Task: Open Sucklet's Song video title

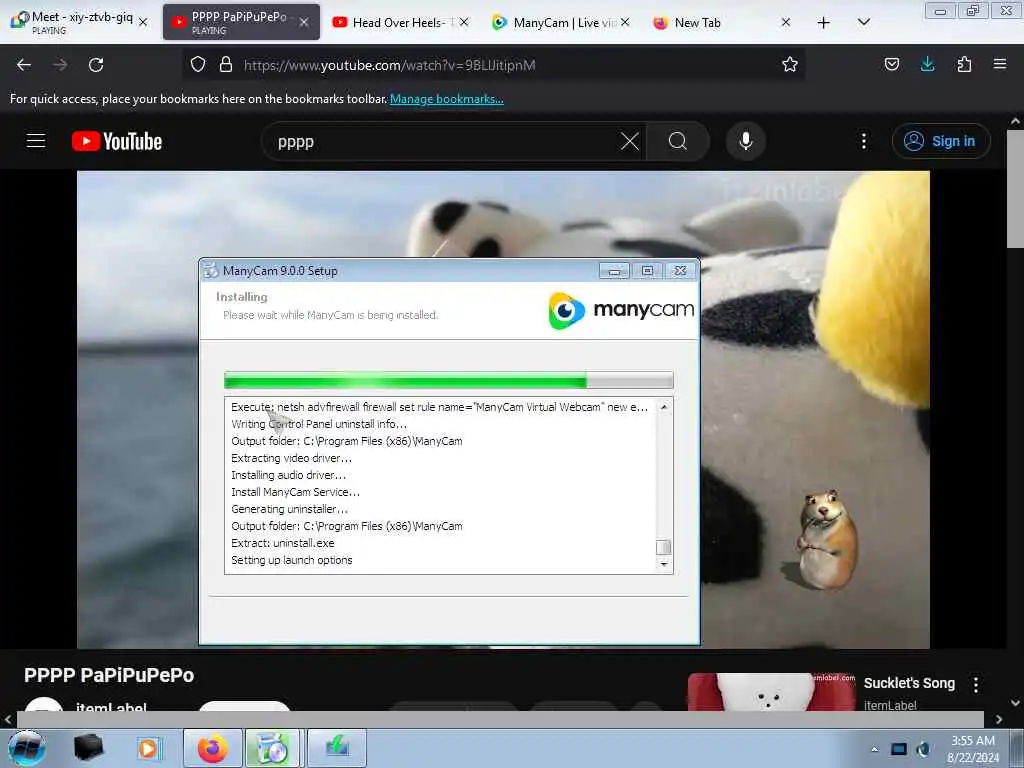Action: [909, 683]
